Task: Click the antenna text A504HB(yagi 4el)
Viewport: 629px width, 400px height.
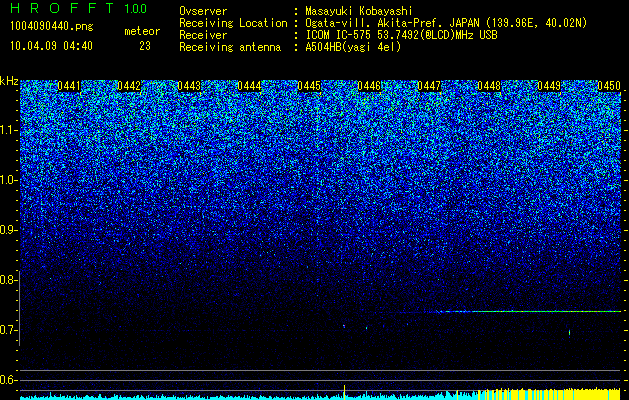Action: 353,47
